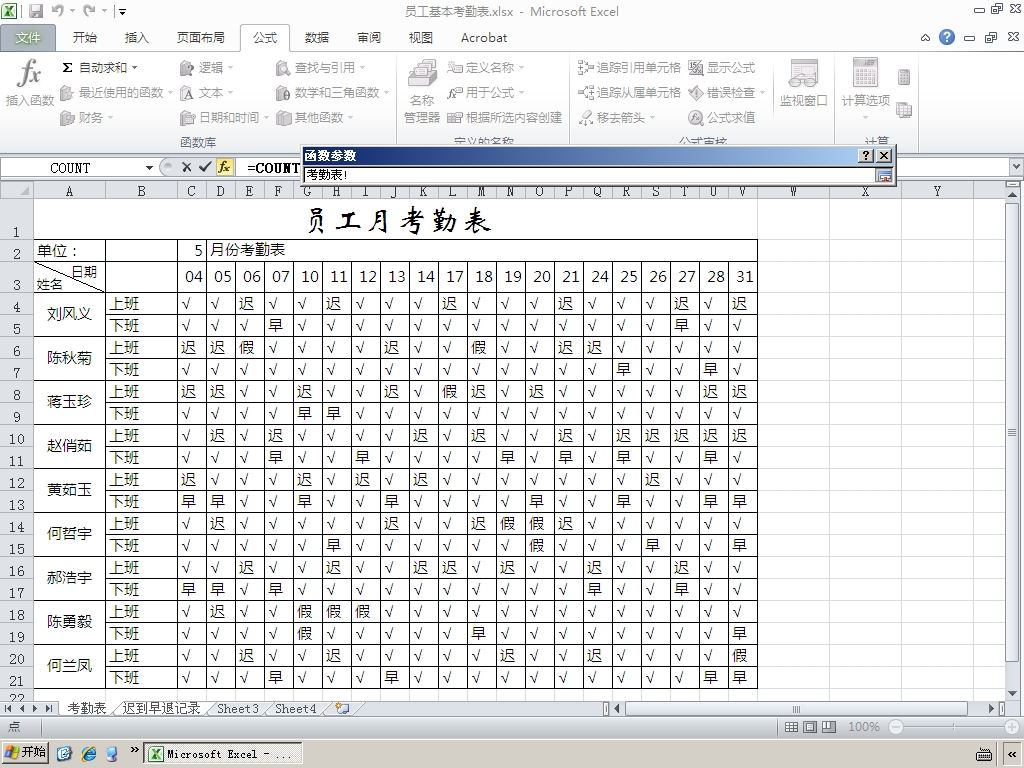Switch to the Page Layout (页面布局) tab
The height and width of the screenshot is (768, 1024).
200,38
